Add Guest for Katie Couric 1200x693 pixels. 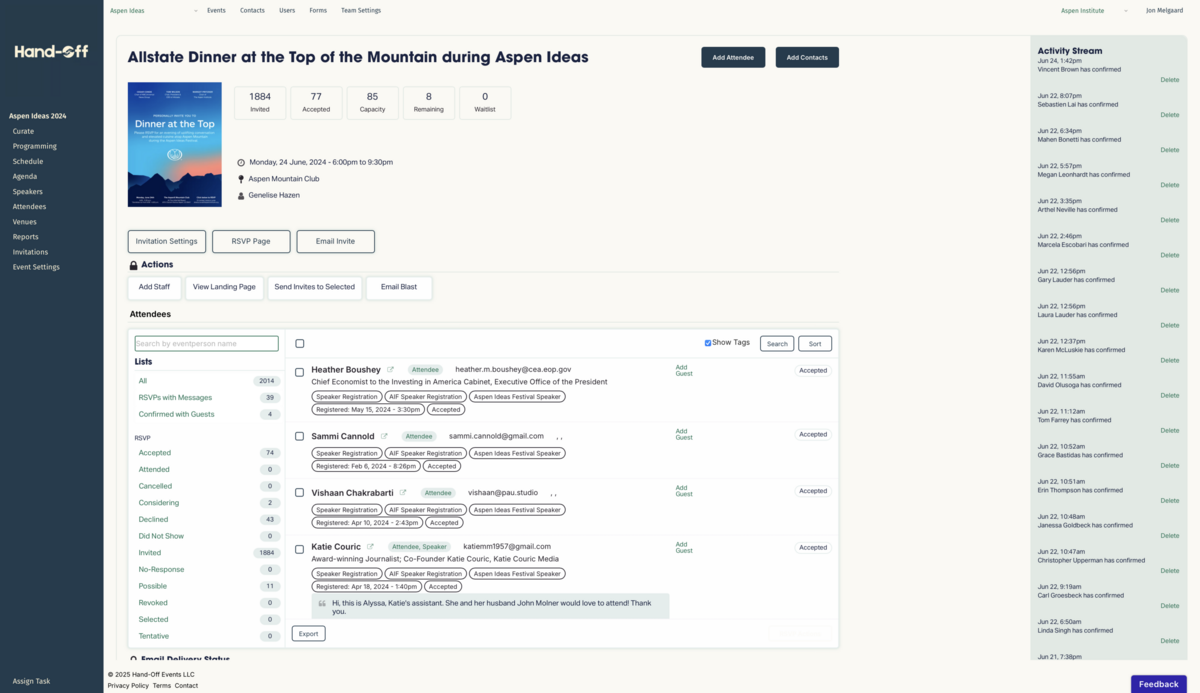pyautogui.click(x=683, y=547)
